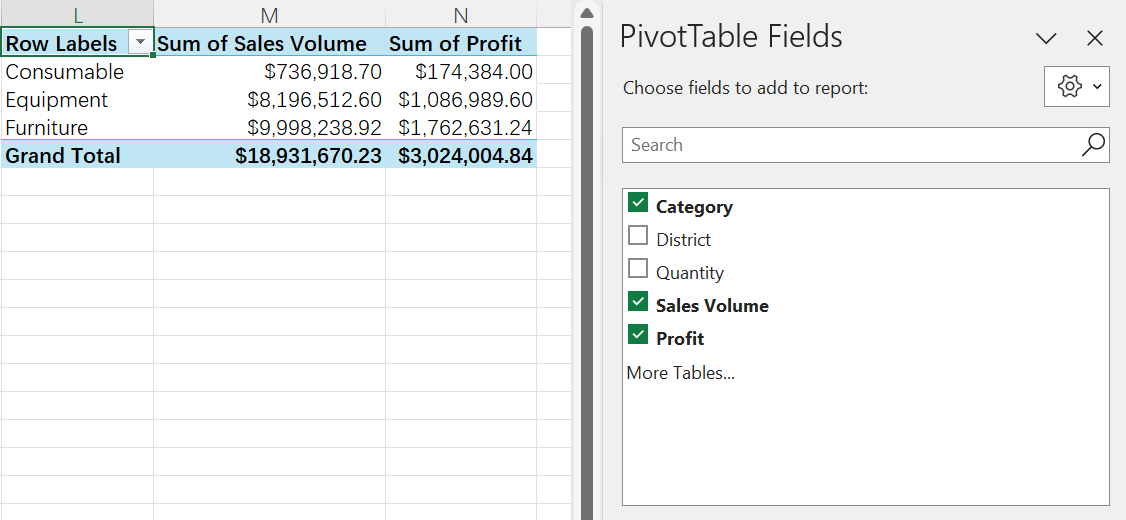Click the Grand Total label cell
This screenshot has width=1126, height=520.
click(x=63, y=156)
